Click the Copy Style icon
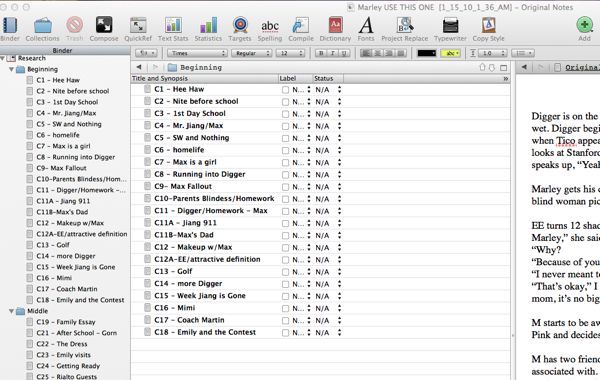The height and width of the screenshot is (380, 600). (x=488, y=25)
